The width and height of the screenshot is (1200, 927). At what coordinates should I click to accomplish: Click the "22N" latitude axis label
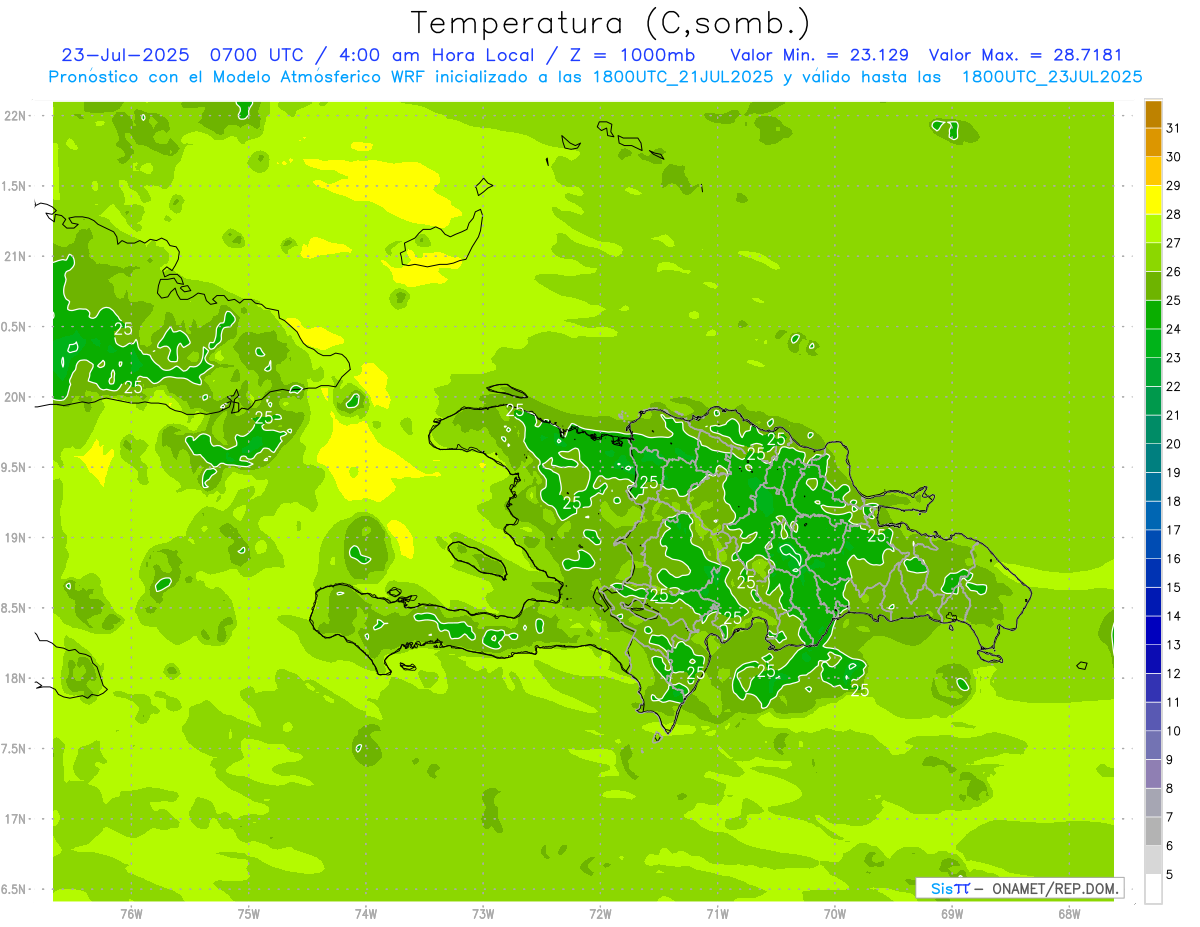[15, 116]
